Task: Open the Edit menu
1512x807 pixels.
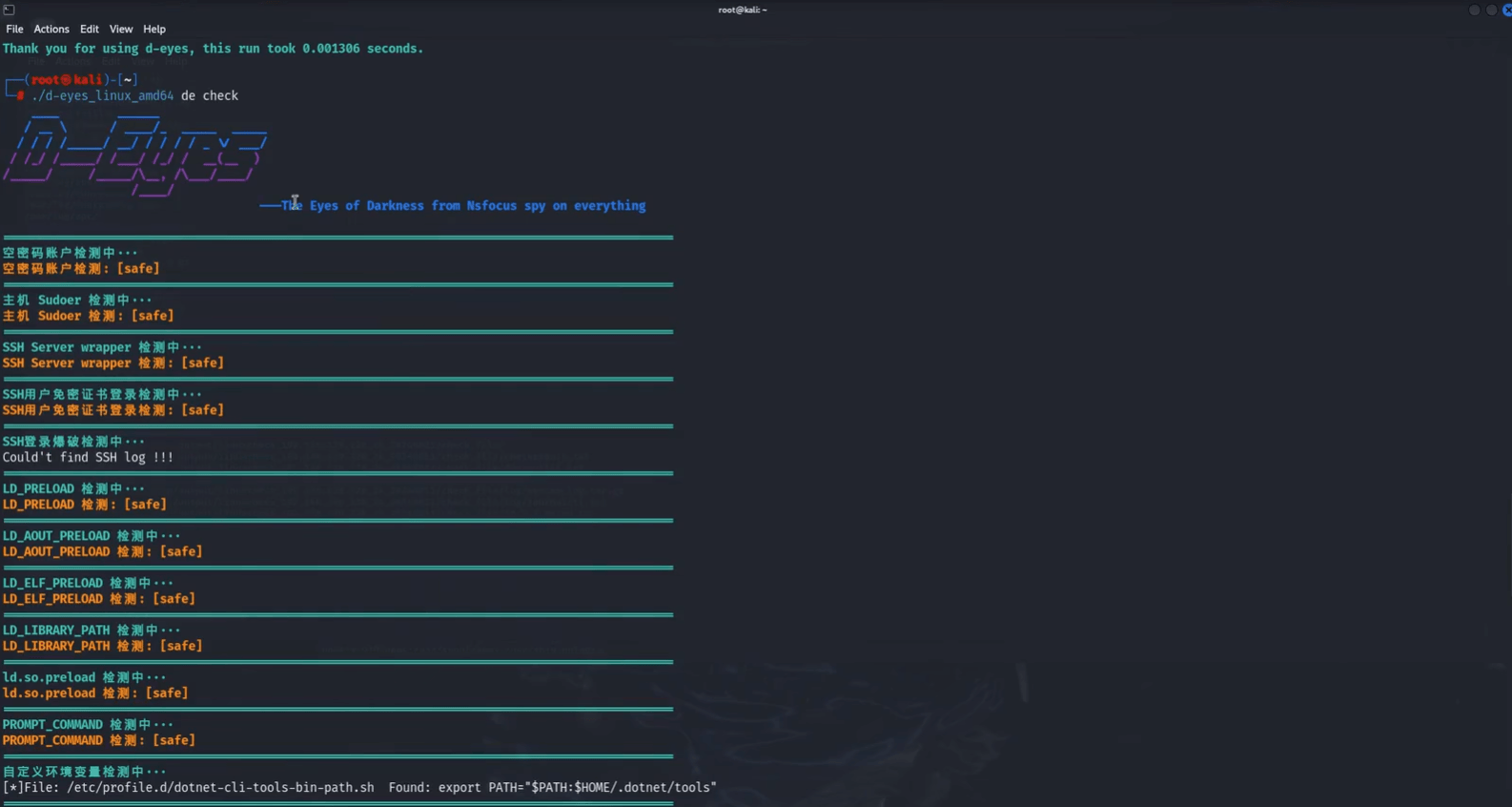Action: [x=90, y=29]
